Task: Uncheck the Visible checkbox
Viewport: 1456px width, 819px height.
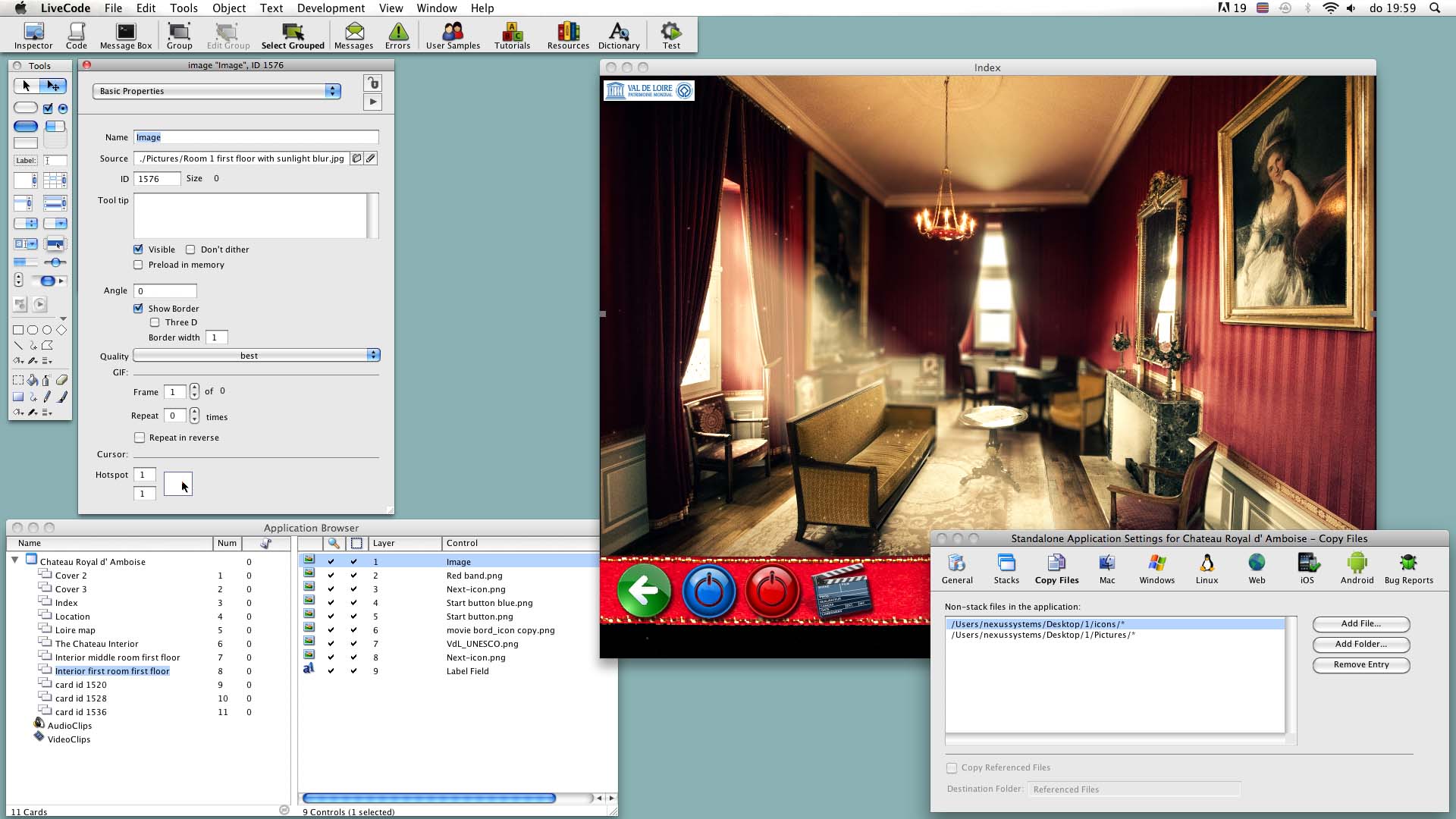Action: pos(138,249)
